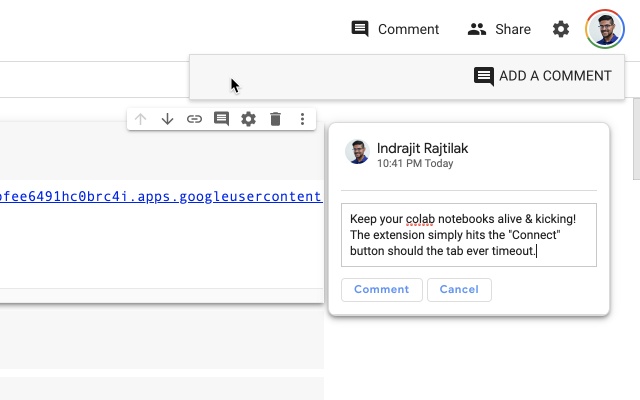
Task: Click inside the comment text box
Action: (468, 235)
